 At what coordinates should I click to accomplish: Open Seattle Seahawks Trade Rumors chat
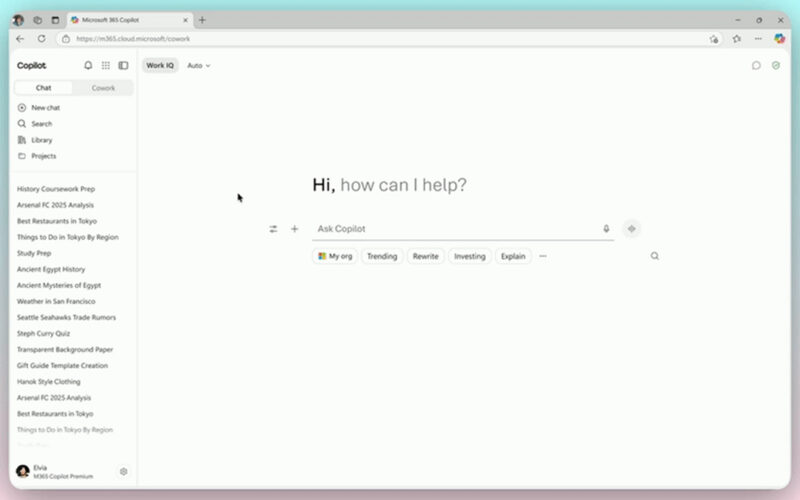pos(66,317)
